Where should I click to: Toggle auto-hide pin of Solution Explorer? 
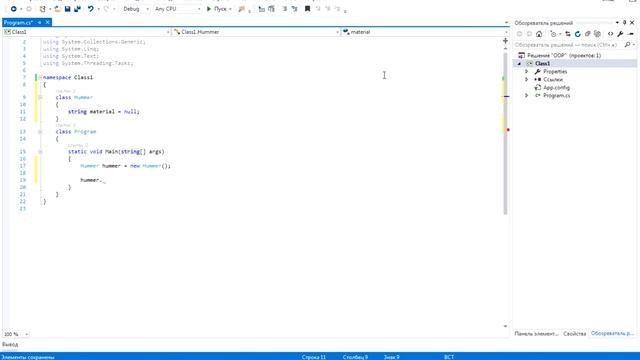(x=624, y=23)
